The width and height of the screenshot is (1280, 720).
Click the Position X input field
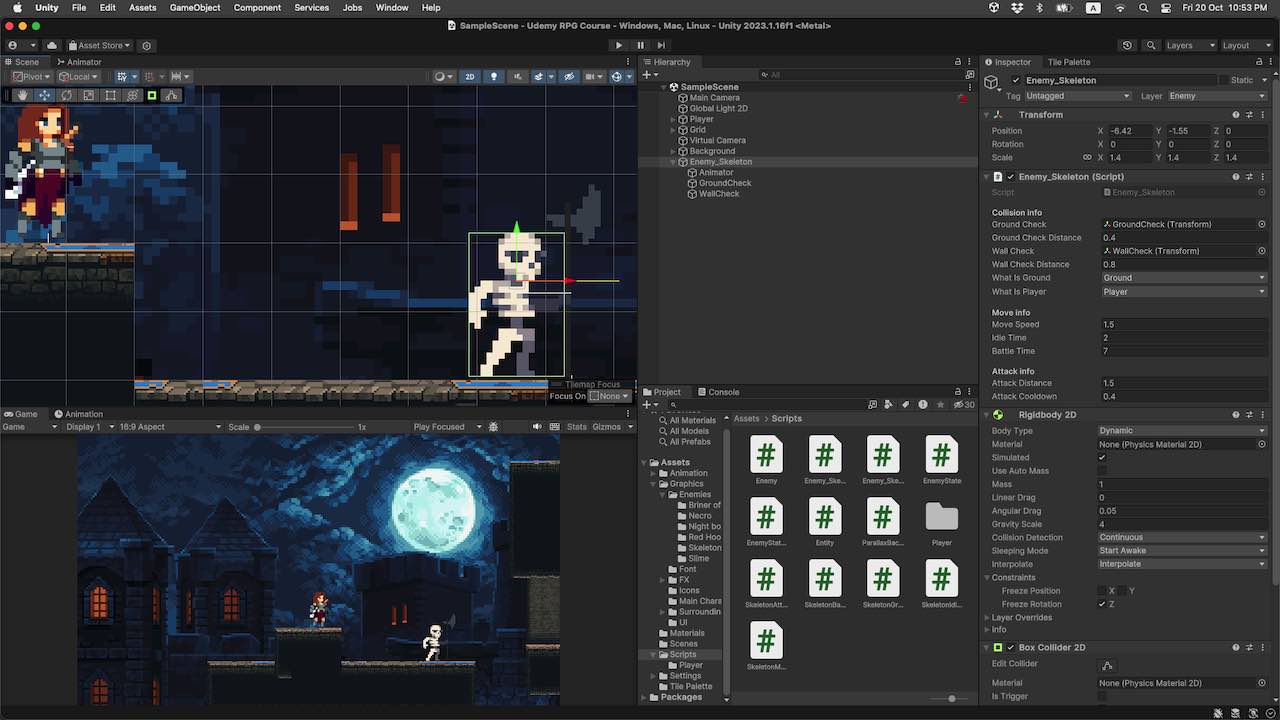1129,131
